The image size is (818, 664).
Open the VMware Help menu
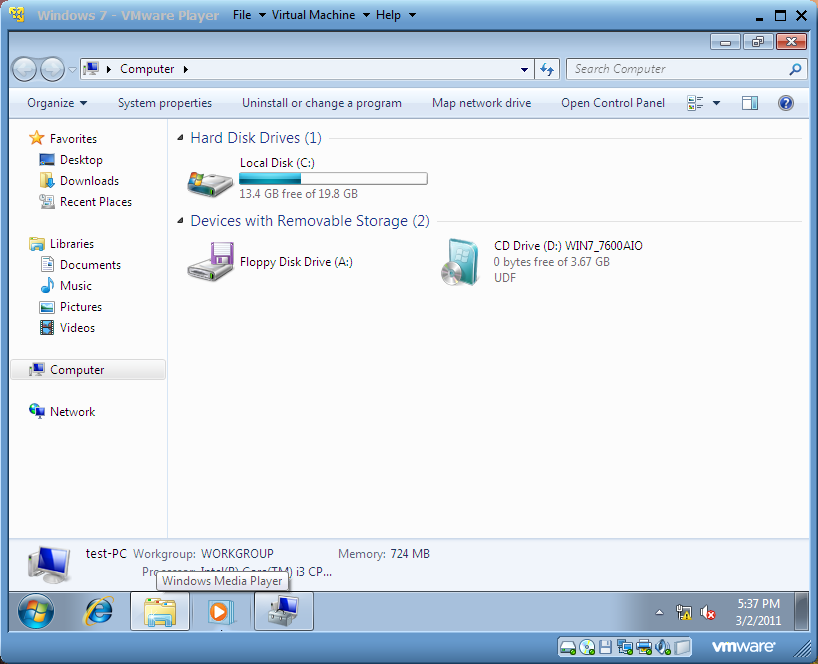395,15
